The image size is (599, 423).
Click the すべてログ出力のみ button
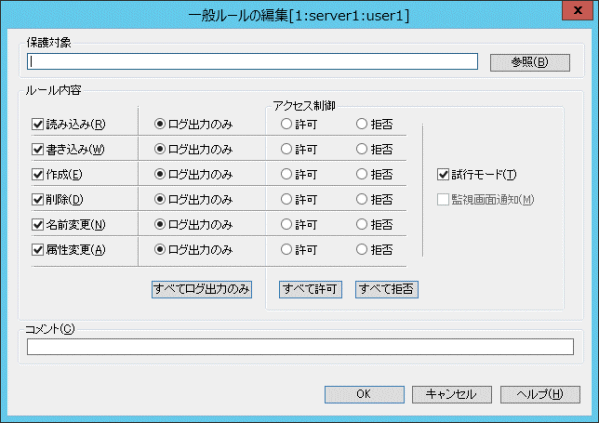201,289
